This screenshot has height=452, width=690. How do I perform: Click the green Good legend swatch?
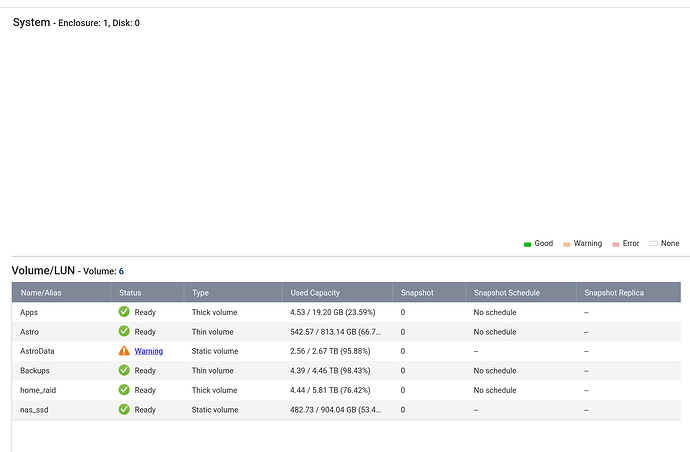point(527,244)
